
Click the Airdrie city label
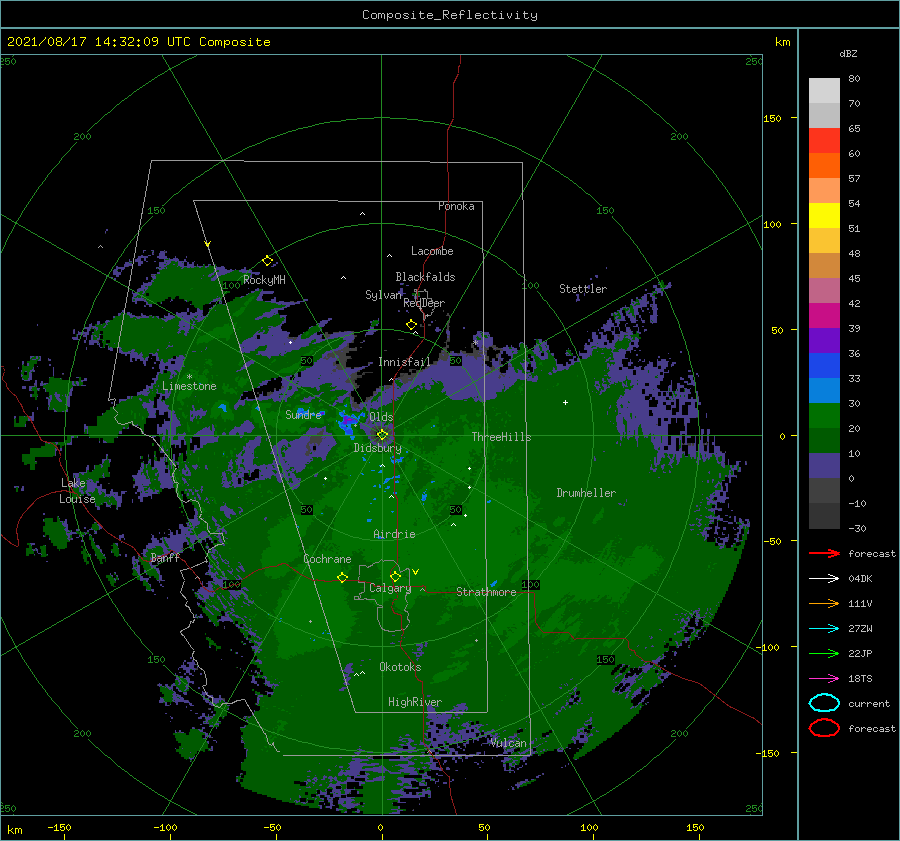pos(394,534)
